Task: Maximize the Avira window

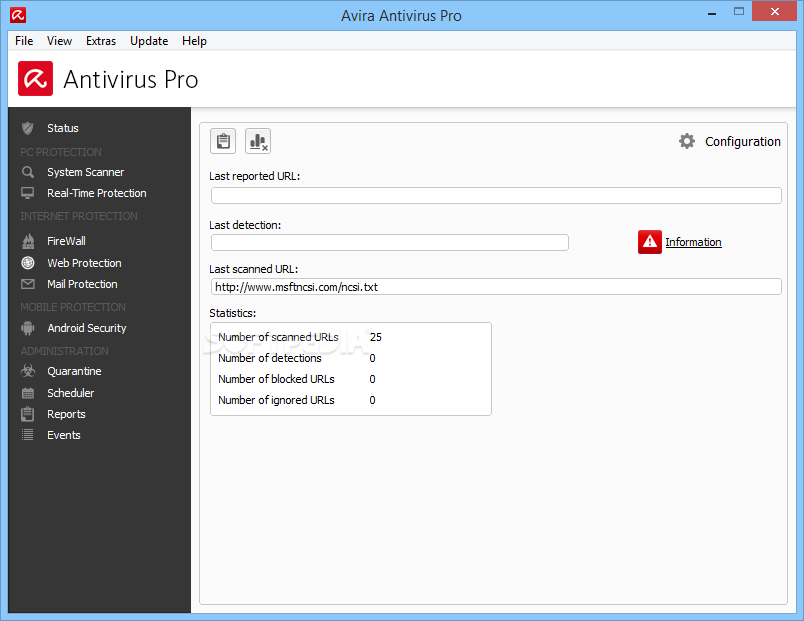Action: coord(739,11)
